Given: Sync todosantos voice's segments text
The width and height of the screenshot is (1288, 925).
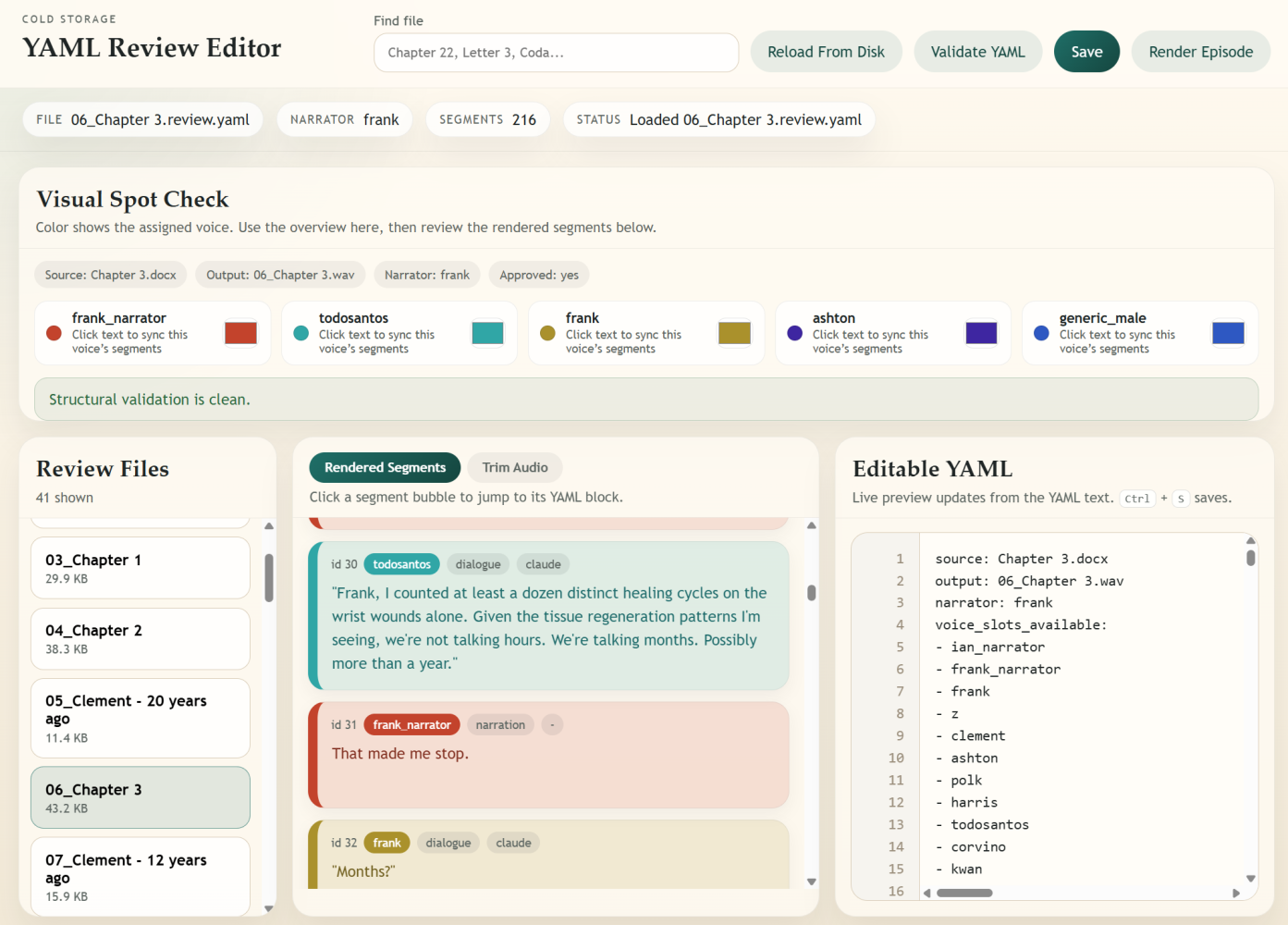Looking at the screenshot, I should (x=376, y=341).
